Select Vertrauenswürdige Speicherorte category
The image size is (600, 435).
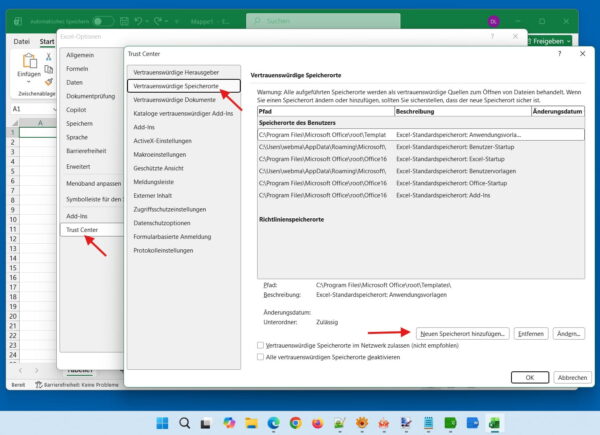(184, 86)
